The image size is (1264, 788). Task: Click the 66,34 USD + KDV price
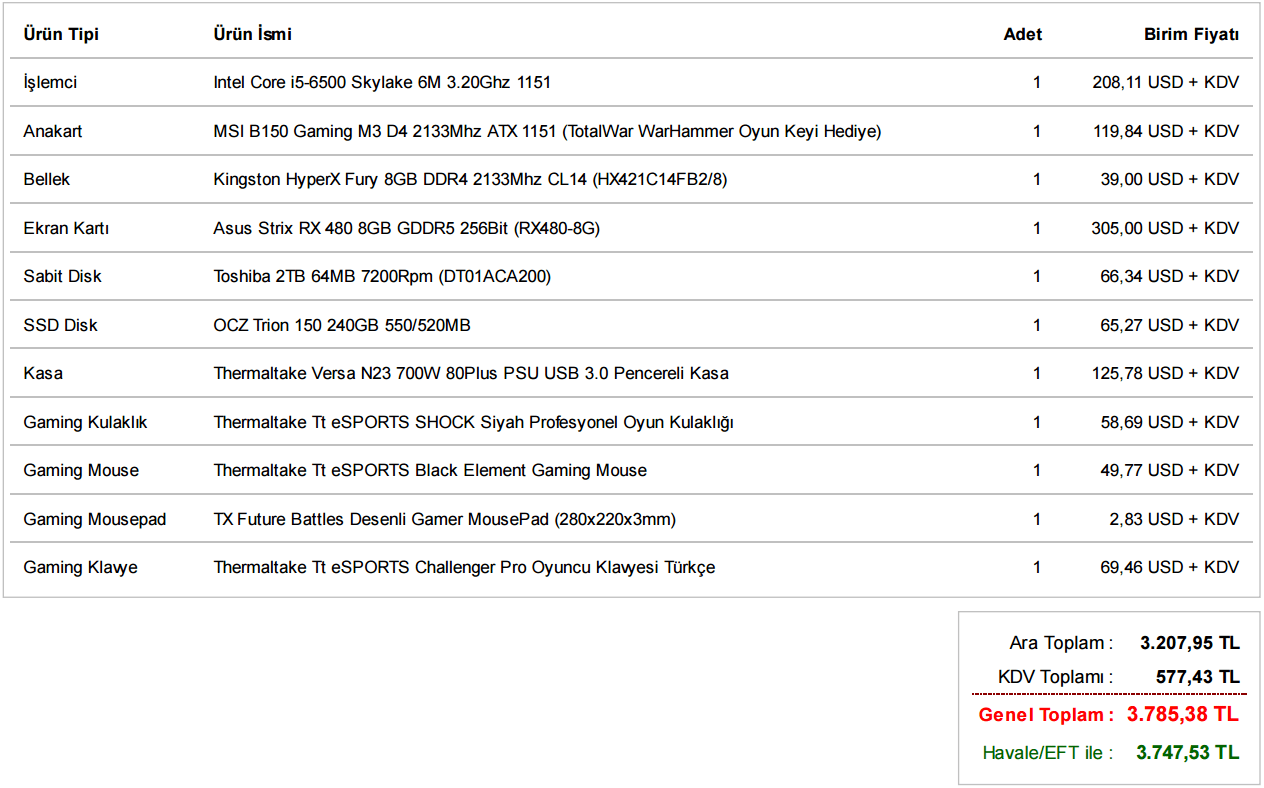coord(1170,276)
